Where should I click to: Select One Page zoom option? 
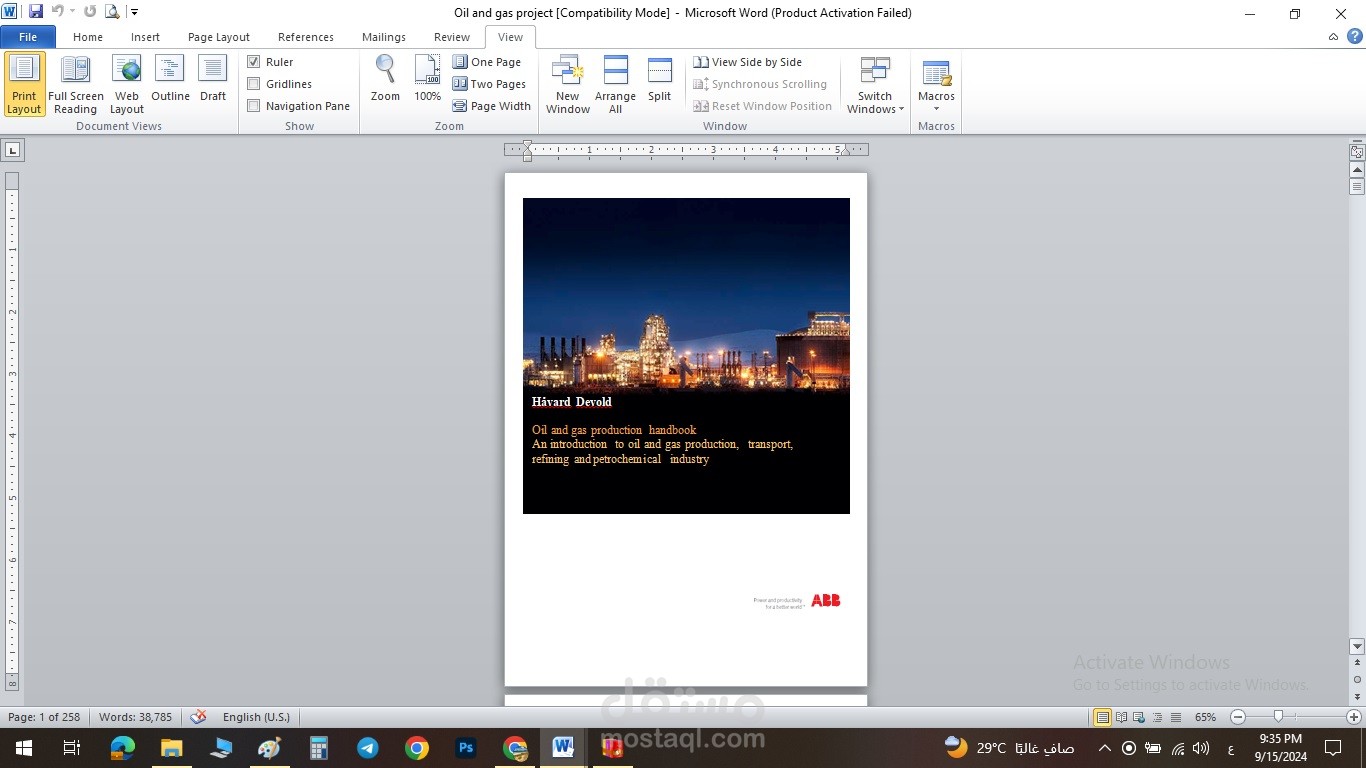click(x=487, y=62)
